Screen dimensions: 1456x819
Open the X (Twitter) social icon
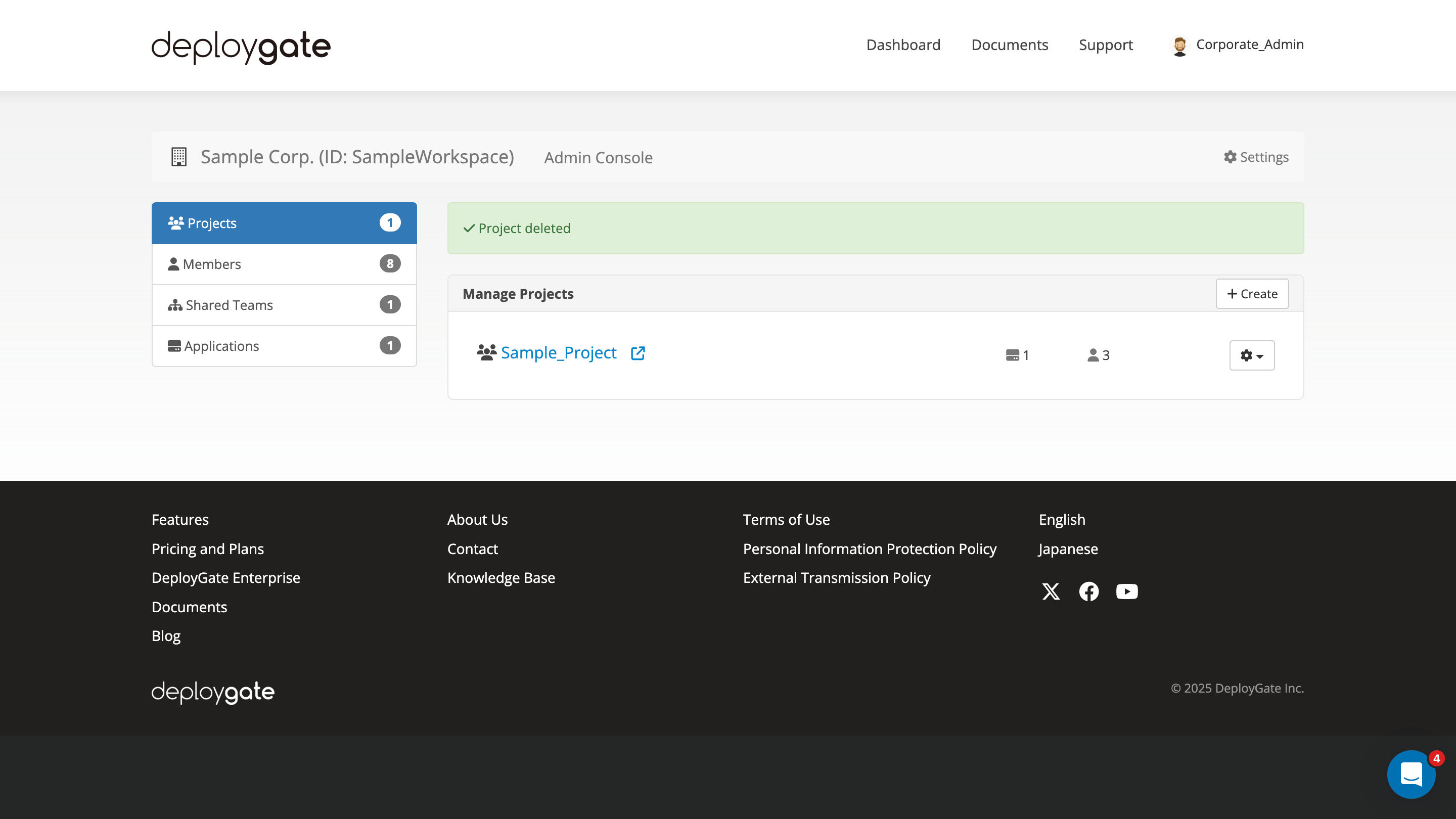1051,591
